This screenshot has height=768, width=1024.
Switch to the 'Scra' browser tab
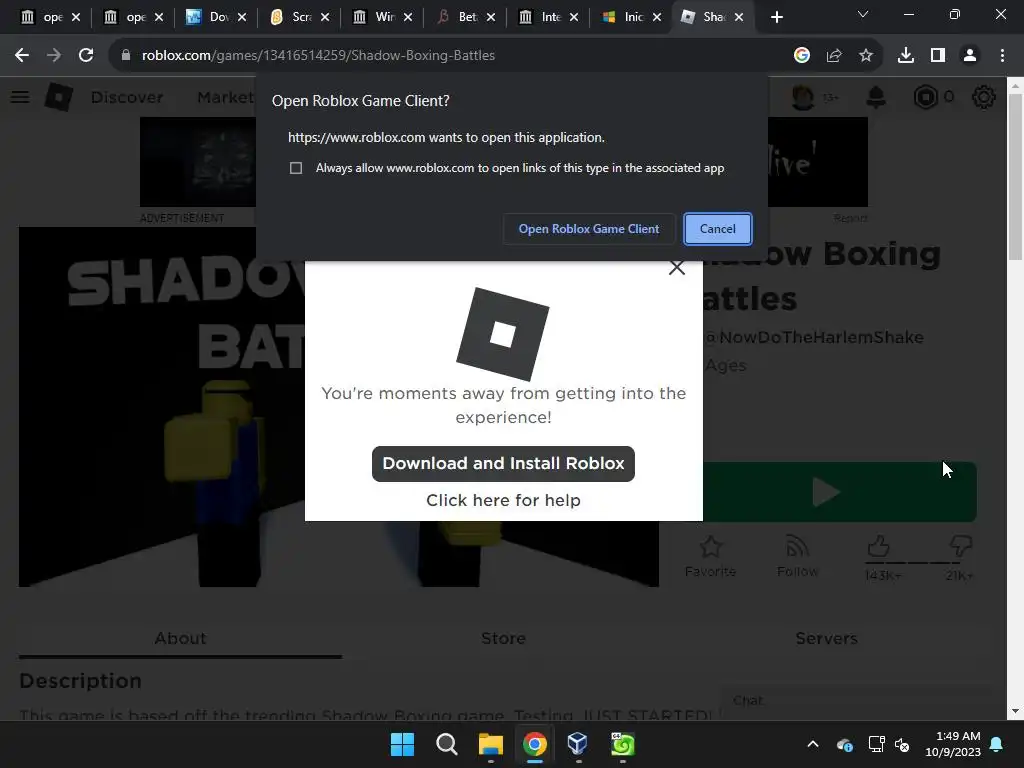(x=301, y=17)
